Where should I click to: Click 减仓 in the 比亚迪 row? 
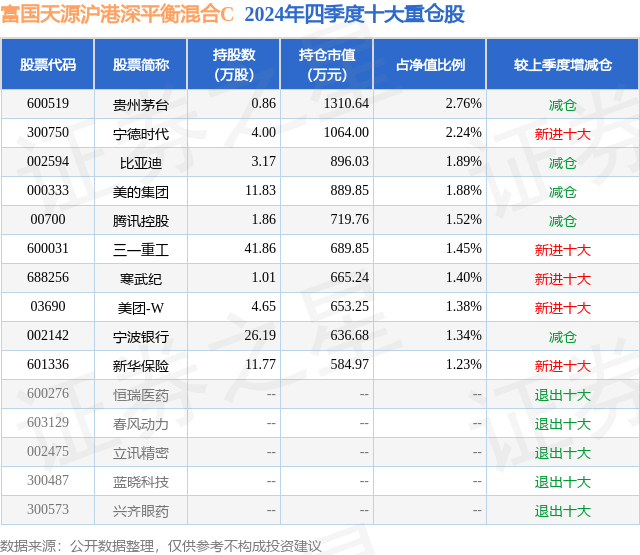(563, 163)
